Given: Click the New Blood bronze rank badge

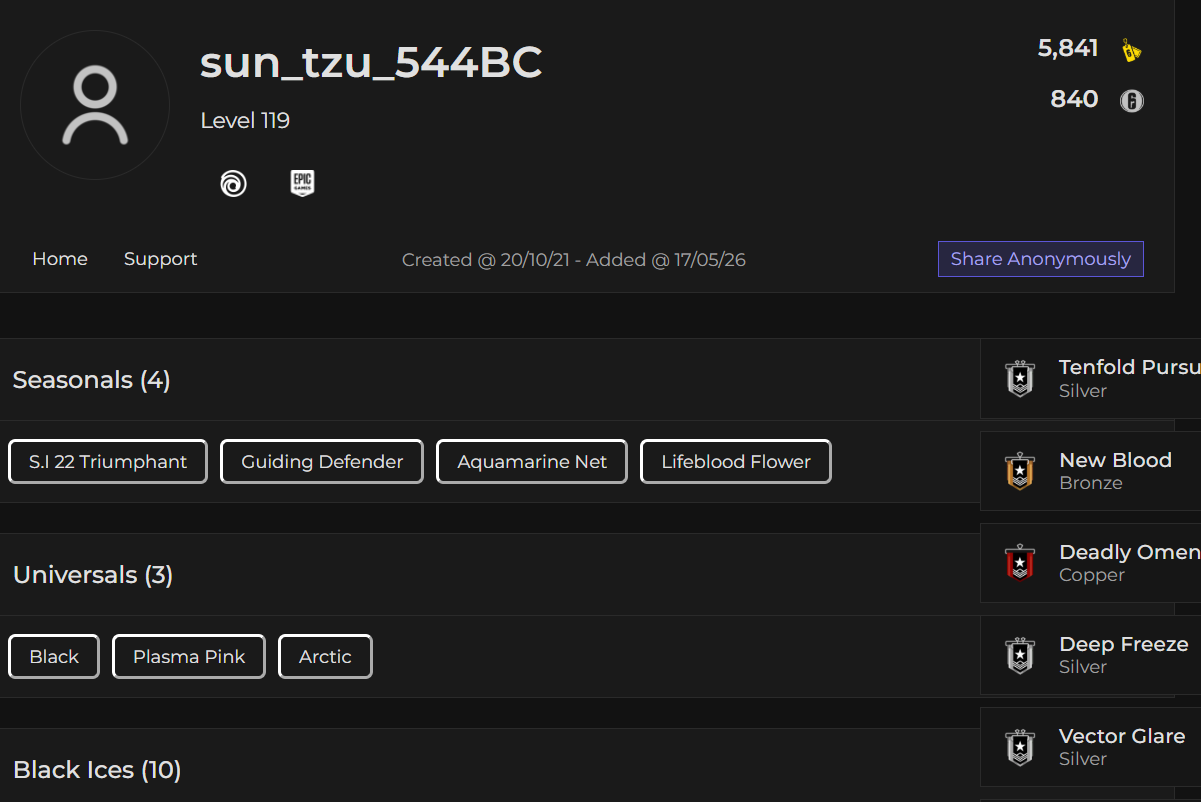Looking at the screenshot, I should (1020, 471).
